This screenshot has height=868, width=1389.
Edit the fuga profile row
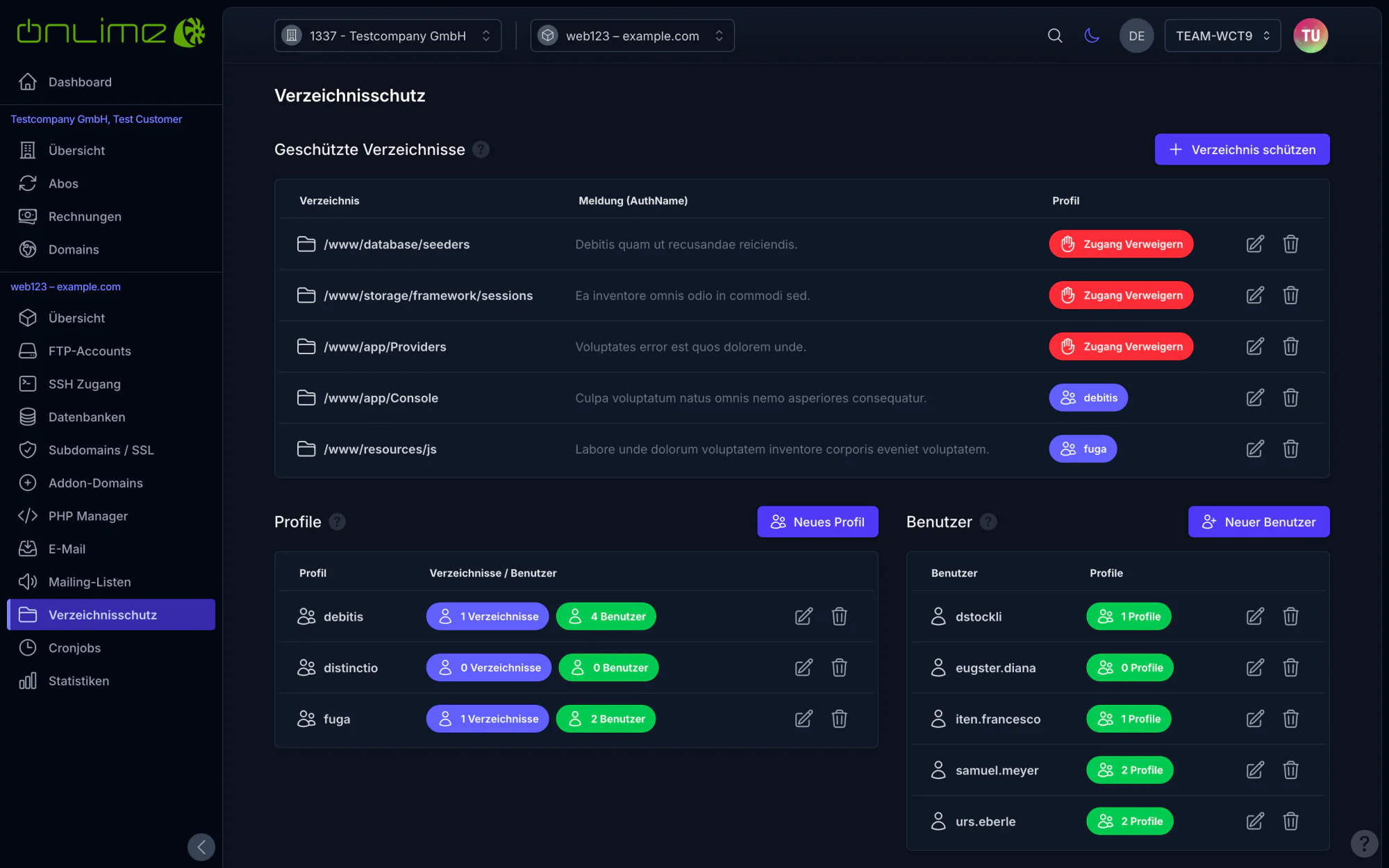tap(804, 719)
